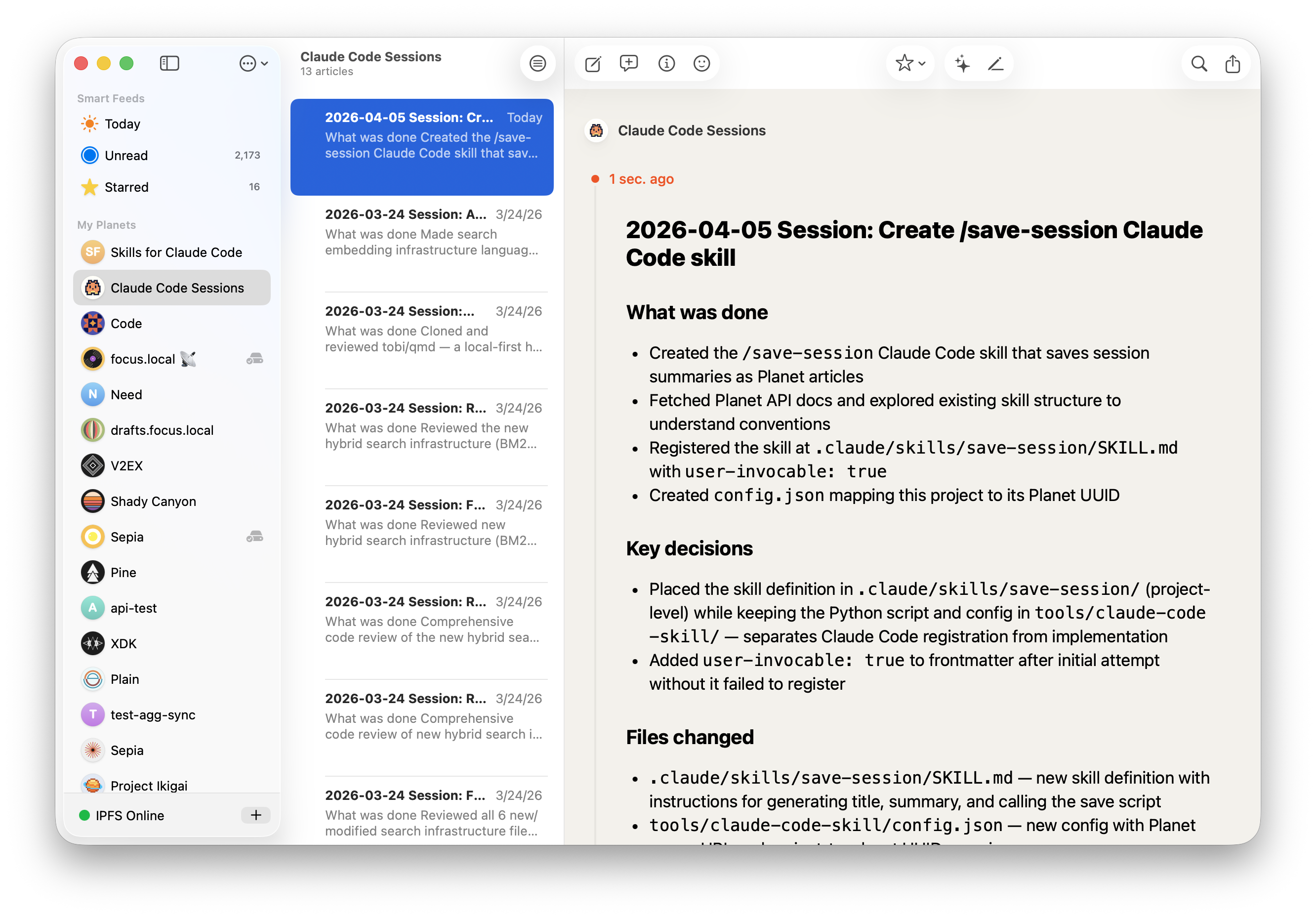Click the article list filter icon

pos(537,63)
